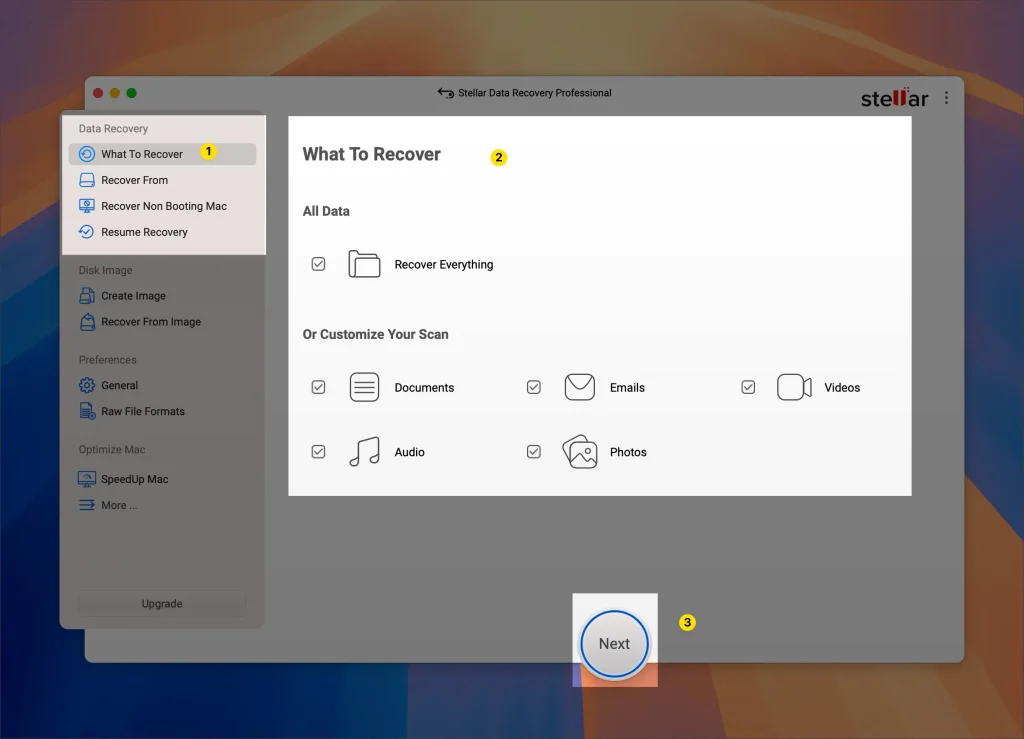Open the three-dot menu

946,97
